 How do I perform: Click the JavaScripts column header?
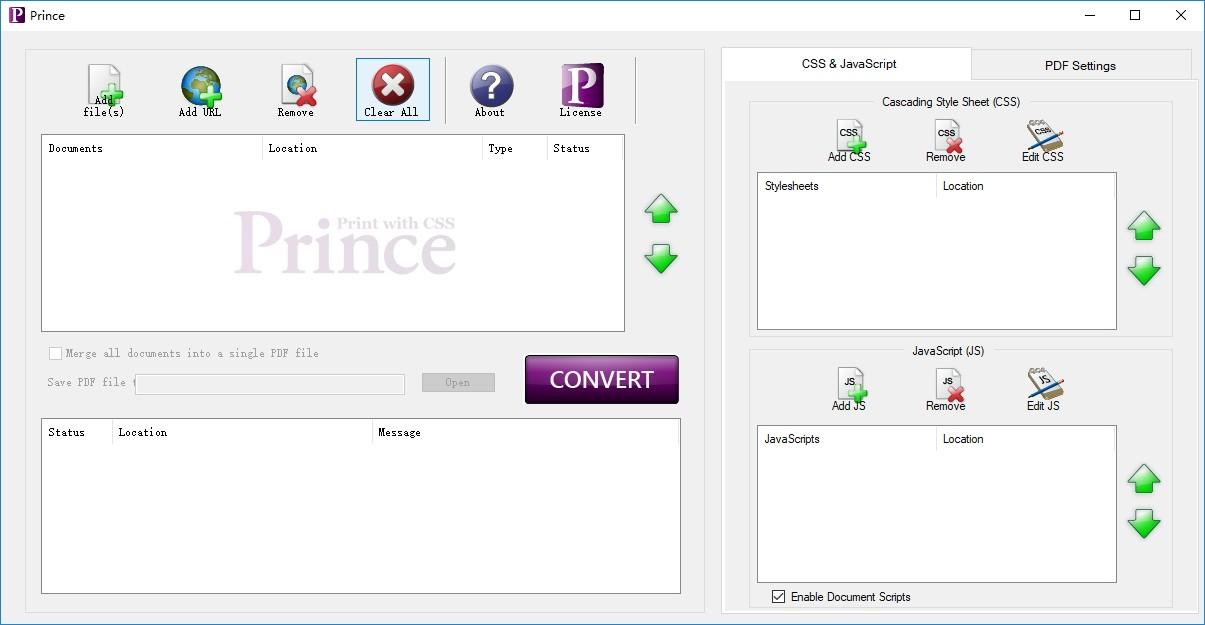pos(847,439)
